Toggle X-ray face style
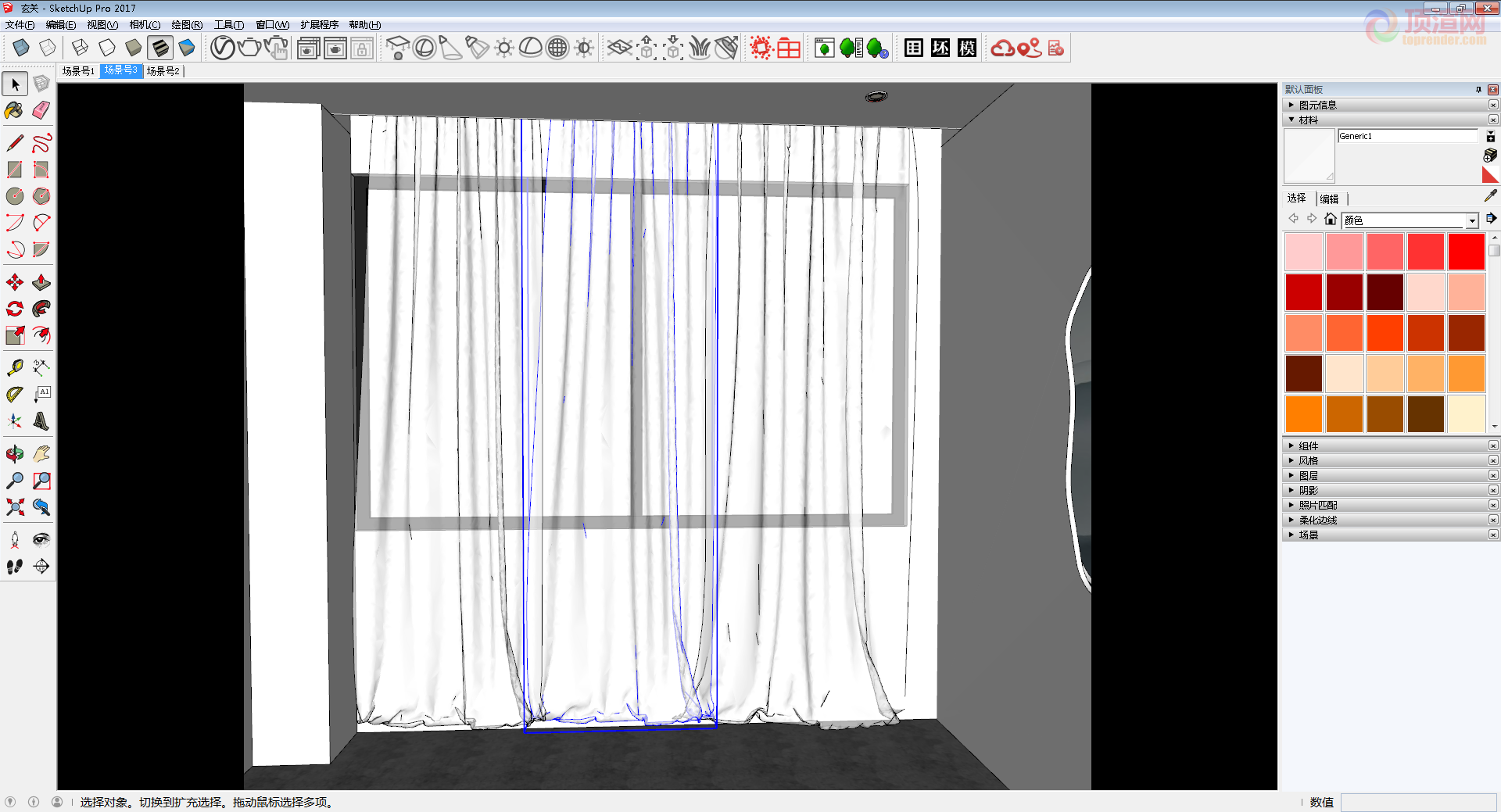 click(x=21, y=48)
